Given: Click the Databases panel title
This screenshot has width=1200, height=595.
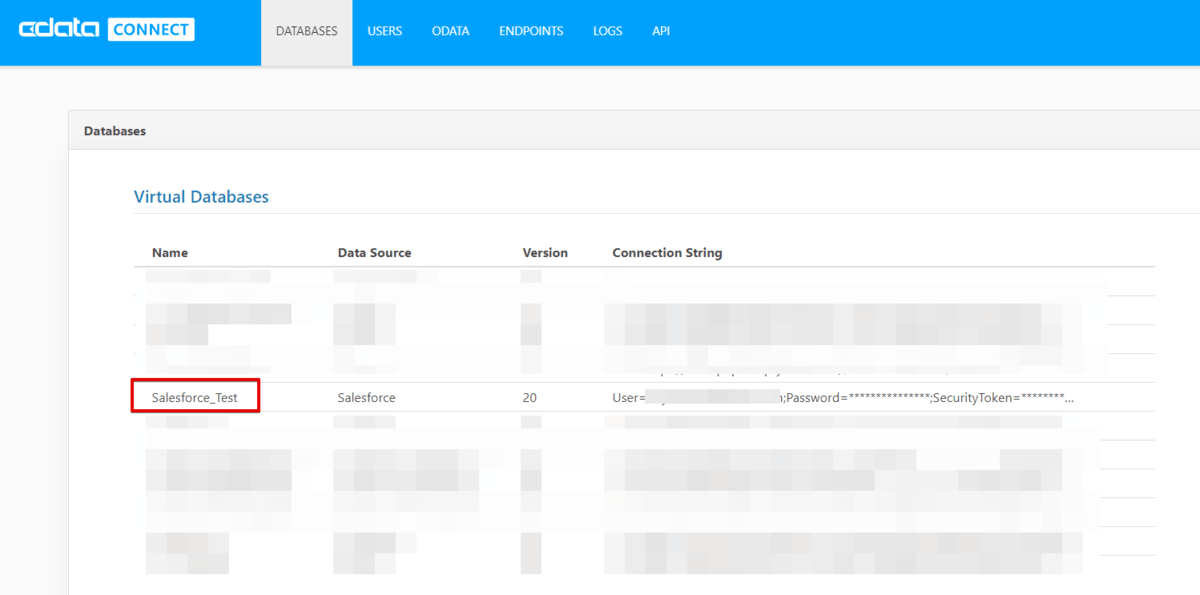Looking at the screenshot, I should tap(115, 131).
